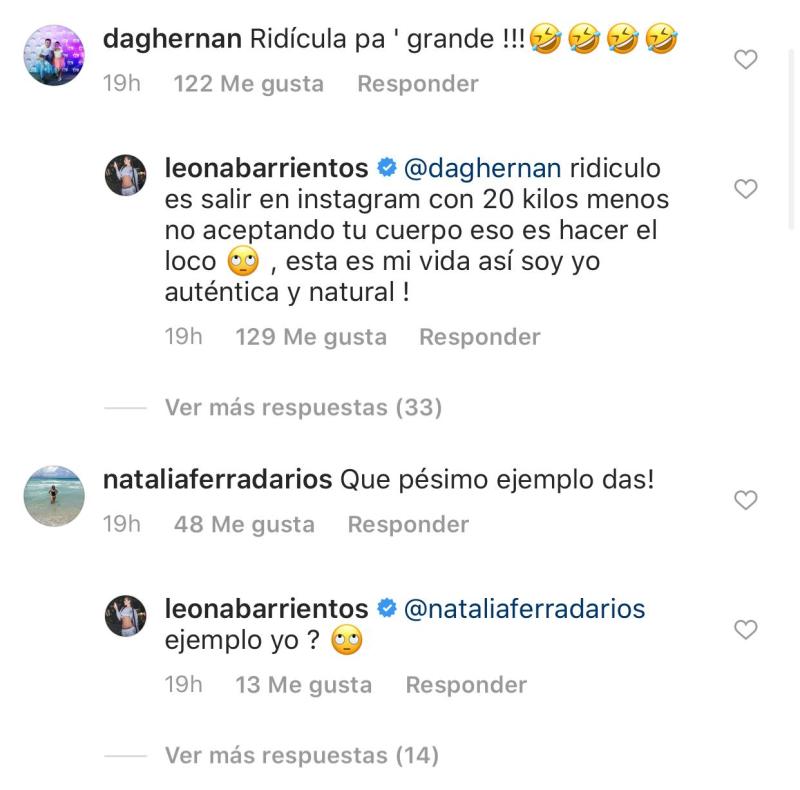
Task: Like leonabarrientos's reply about 20 kilos
Action: click(x=746, y=189)
